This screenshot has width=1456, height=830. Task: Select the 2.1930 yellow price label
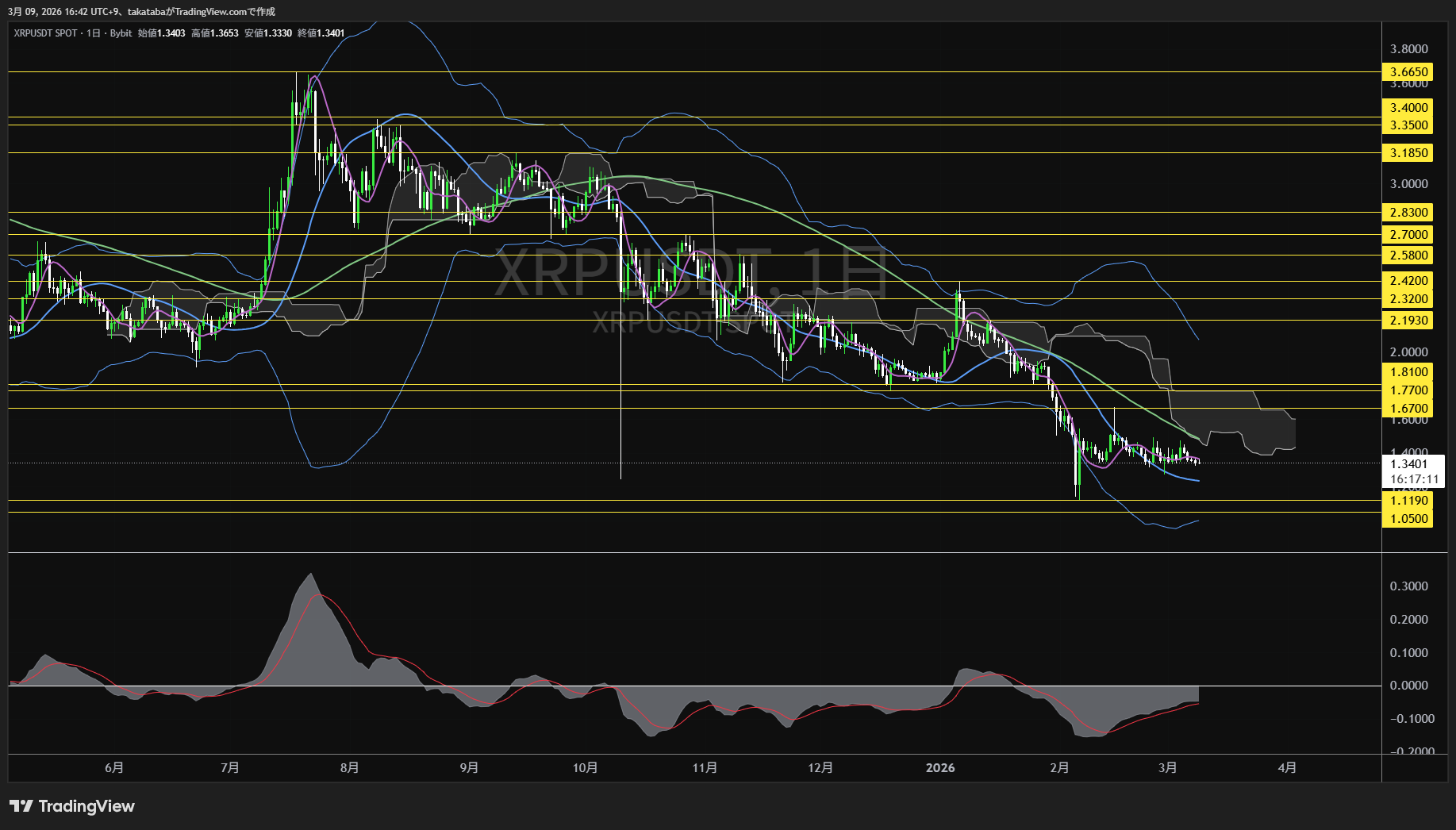click(x=1408, y=321)
